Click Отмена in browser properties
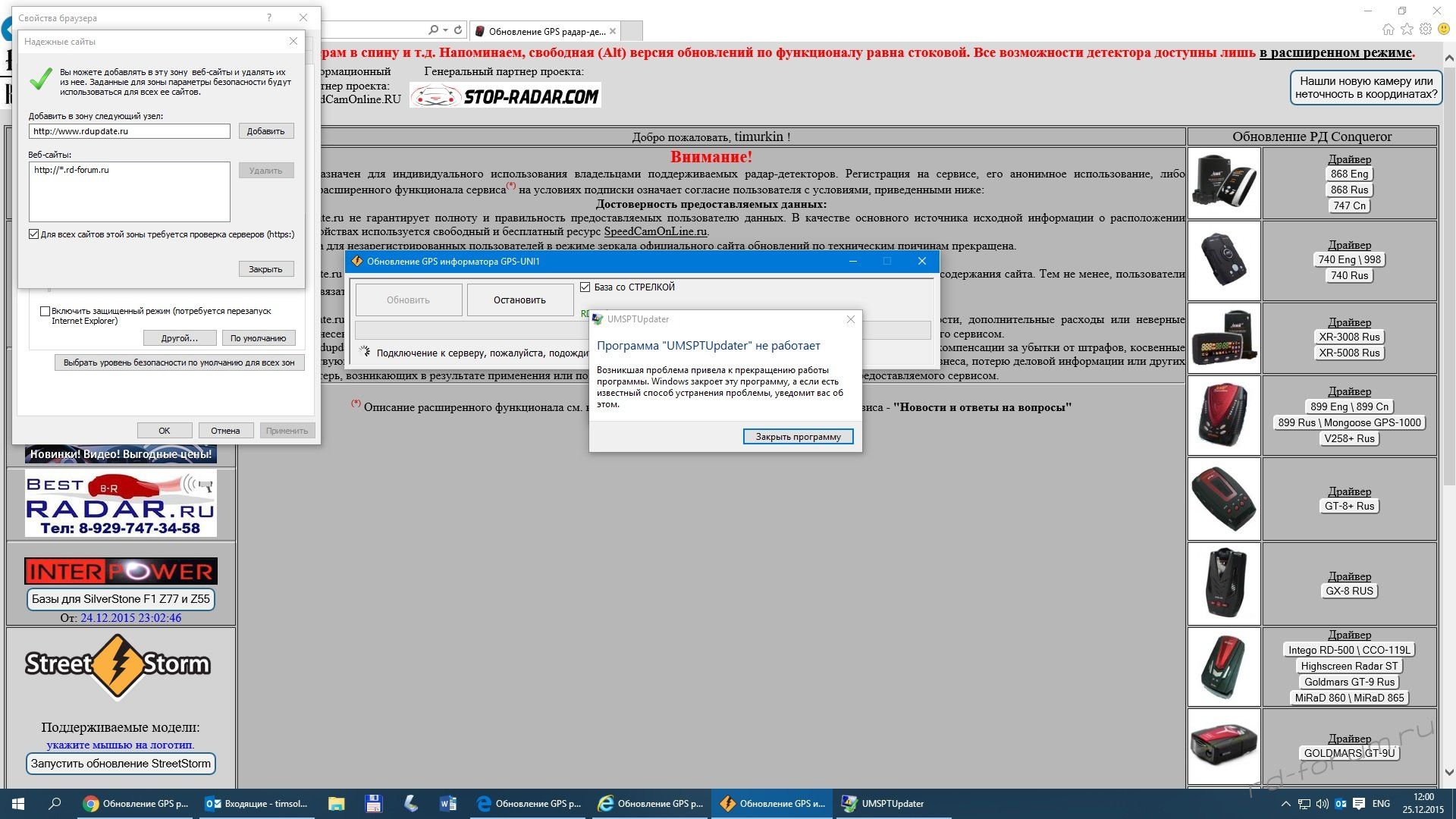 click(225, 430)
